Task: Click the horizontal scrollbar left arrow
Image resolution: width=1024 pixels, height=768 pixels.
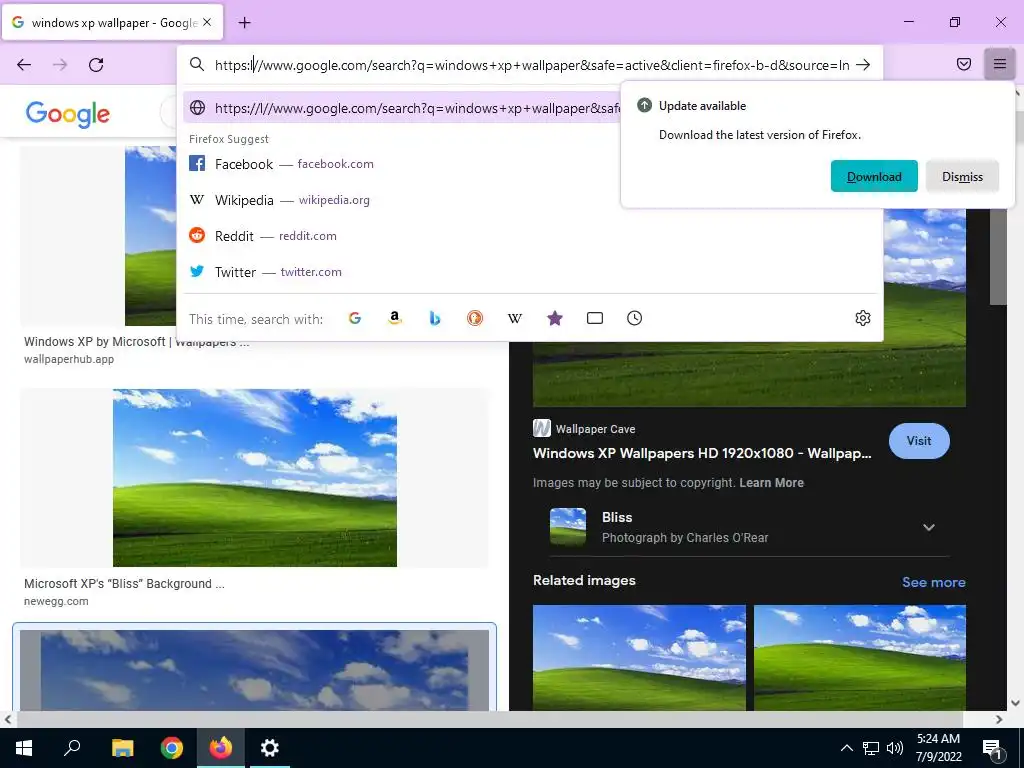Action: pos(7,720)
